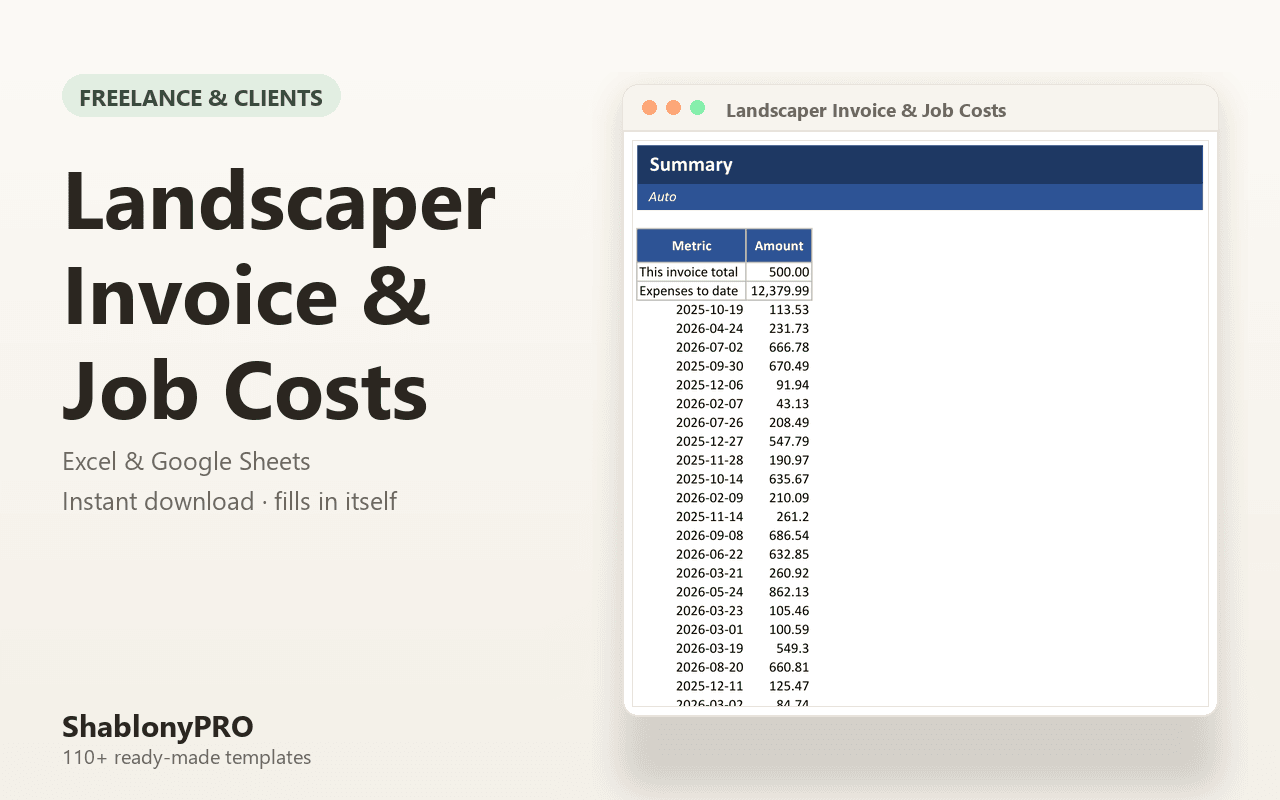Screen dimensions: 1280x800
Task: Select the amount 91.94
Action: pyautogui.click(x=792, y=385)
